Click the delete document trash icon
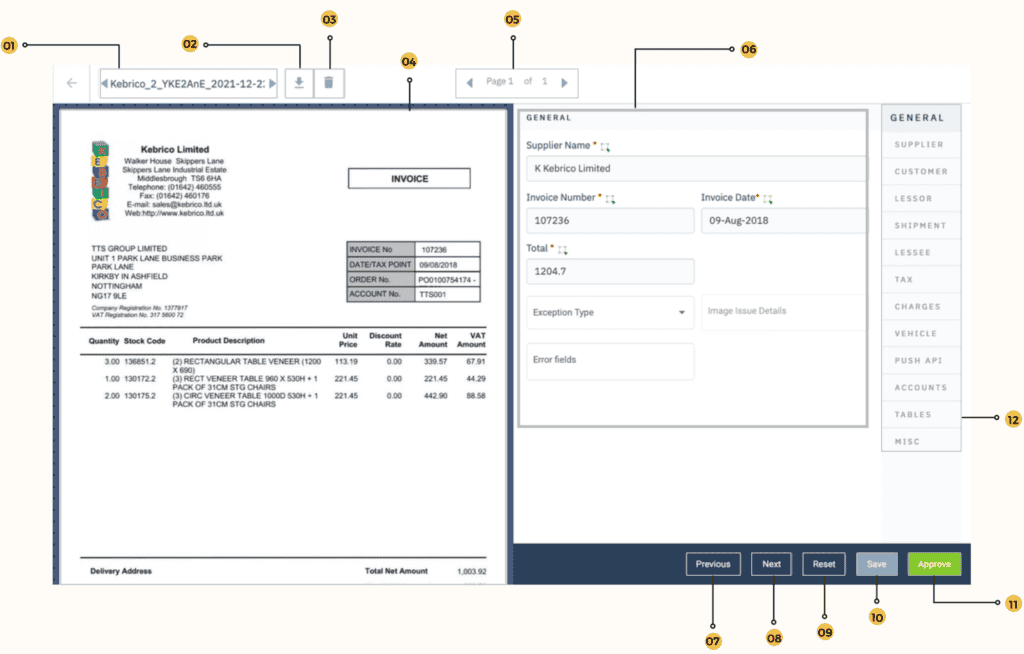Viewport: 1024px width, 654px height. click(329, 83)
